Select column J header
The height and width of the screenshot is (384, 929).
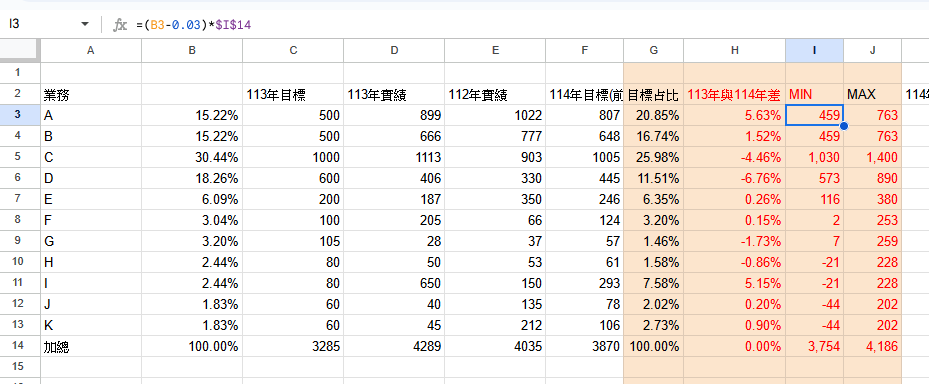[x=873, y=51]
